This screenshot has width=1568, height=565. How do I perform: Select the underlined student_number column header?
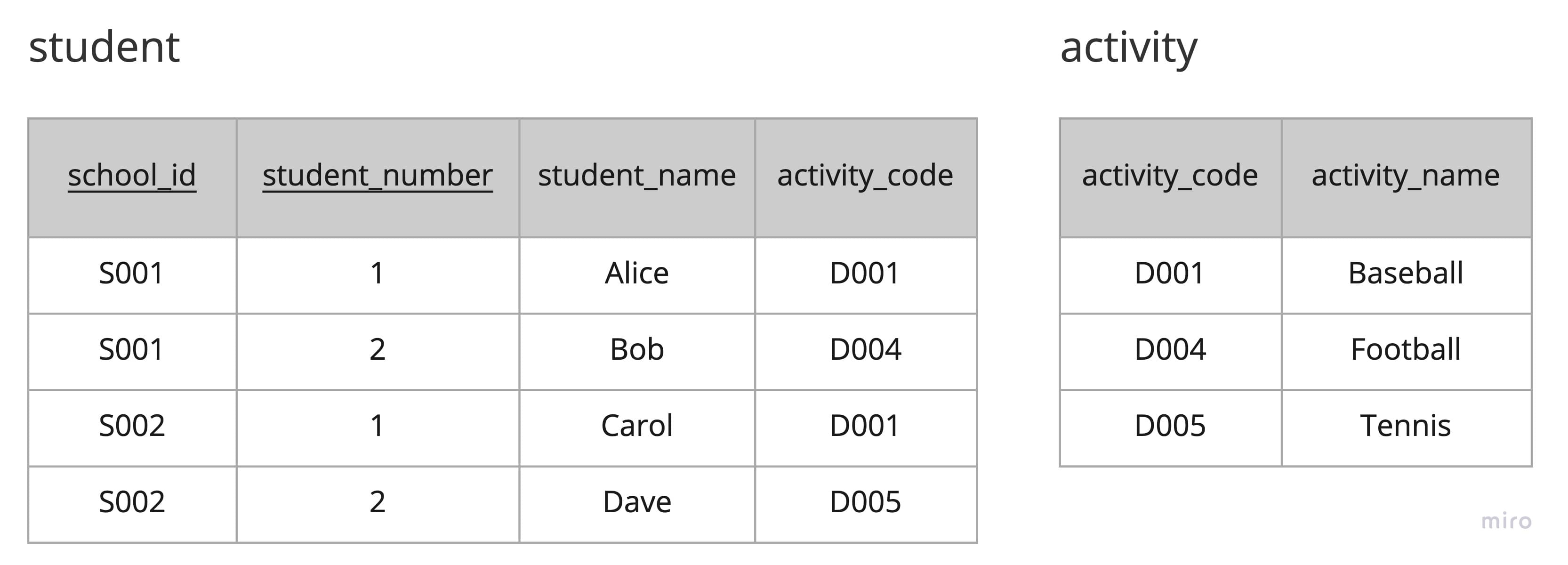click(x=378, y=176)
